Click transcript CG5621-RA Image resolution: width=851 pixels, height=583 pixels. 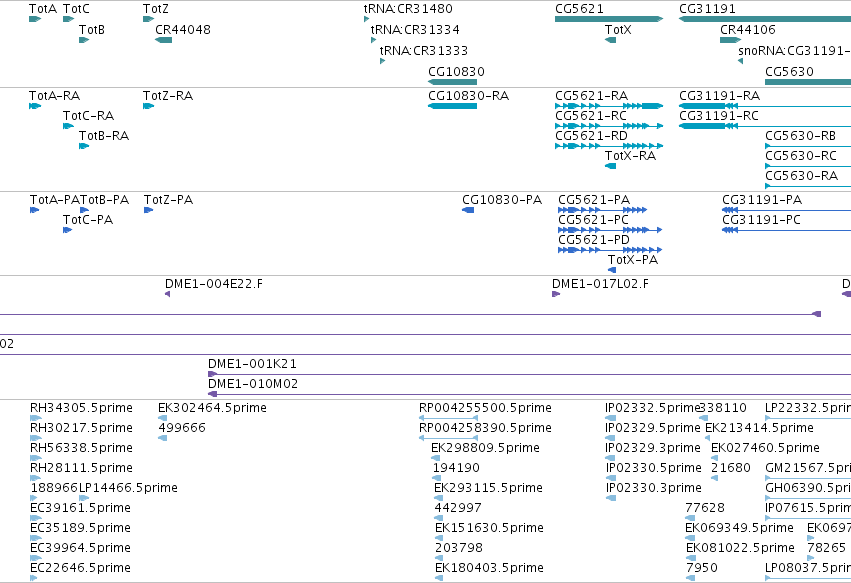point(609,106)
